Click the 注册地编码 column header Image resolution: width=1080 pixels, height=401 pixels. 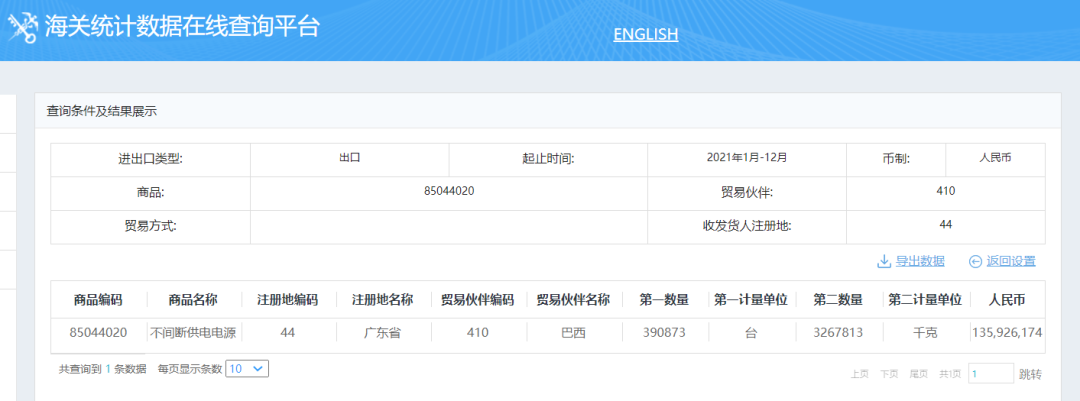(x=288, y=300)
